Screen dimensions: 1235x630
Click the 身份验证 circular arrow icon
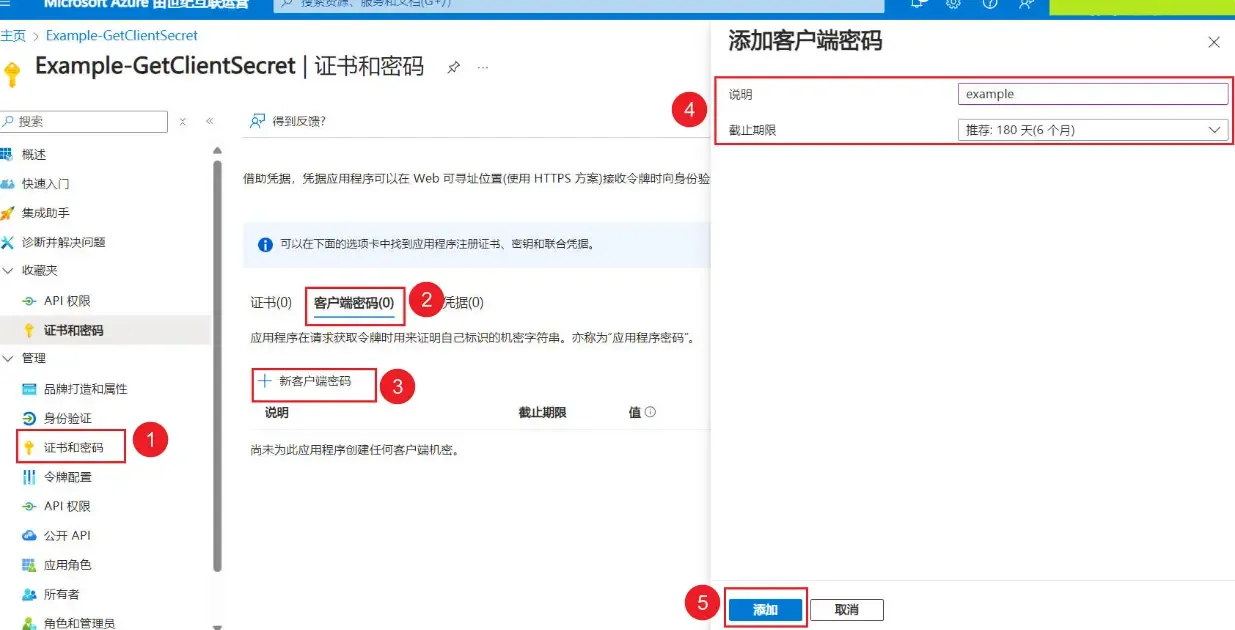[x=29, y=418]
